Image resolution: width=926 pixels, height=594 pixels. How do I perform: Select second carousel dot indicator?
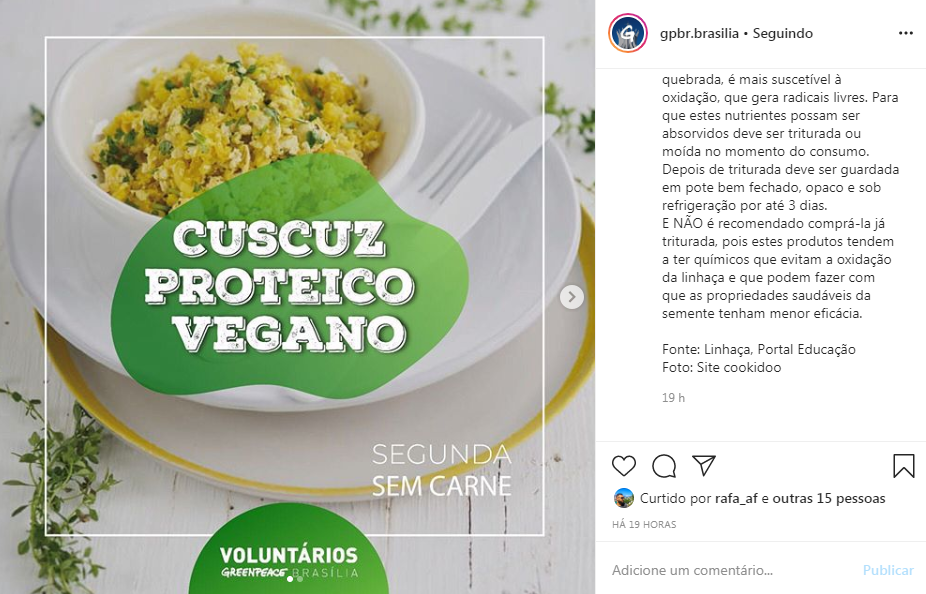(300, 579)
